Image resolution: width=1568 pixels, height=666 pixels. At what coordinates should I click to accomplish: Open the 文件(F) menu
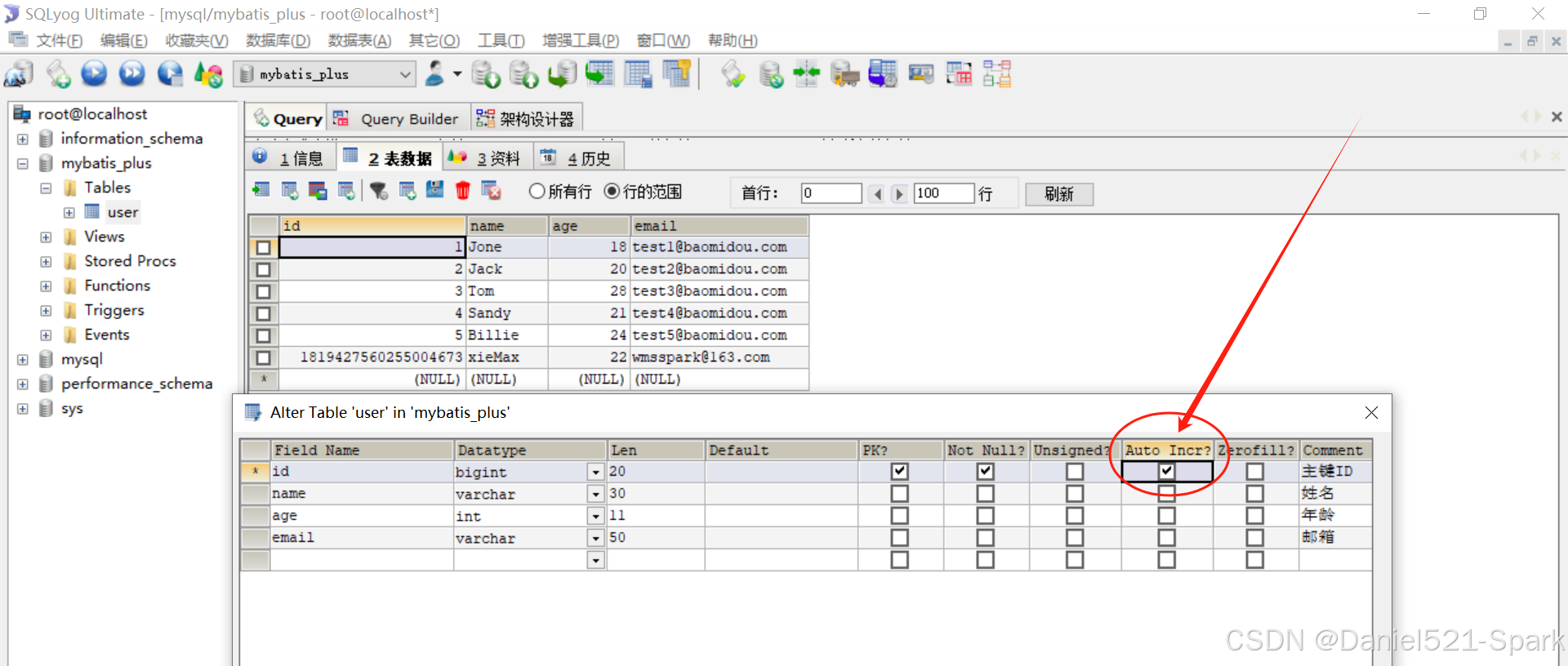pyautogui.click(x=60, y=41)
